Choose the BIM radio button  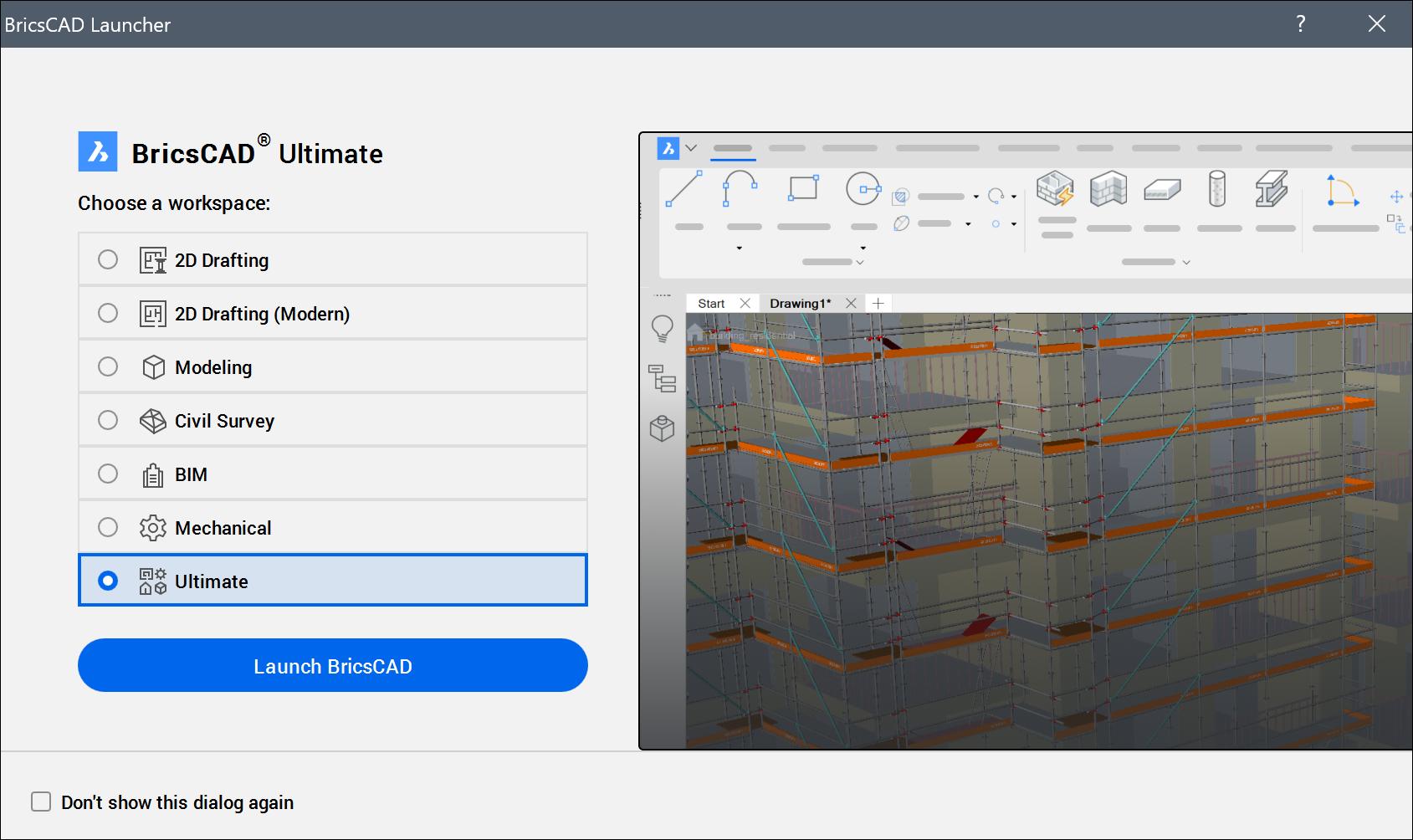pos(108,474)
